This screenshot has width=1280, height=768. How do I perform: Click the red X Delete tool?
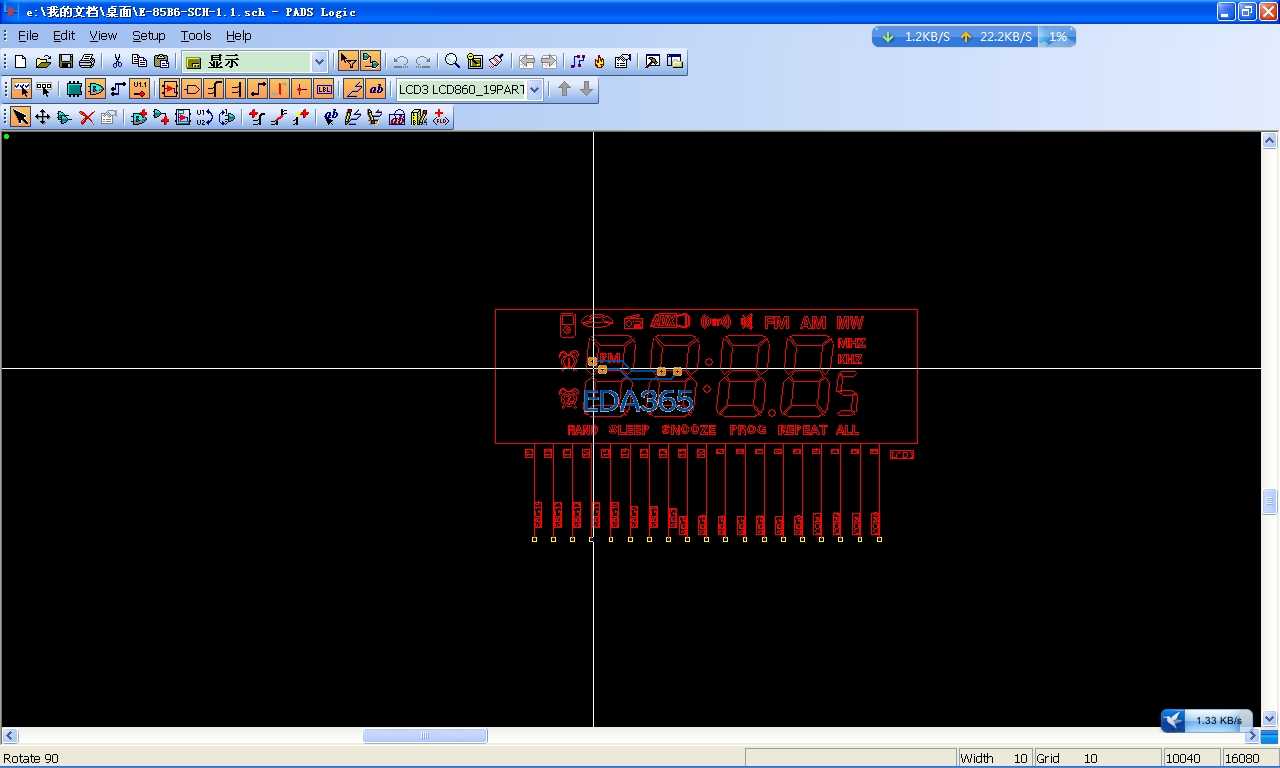[87, 118]
